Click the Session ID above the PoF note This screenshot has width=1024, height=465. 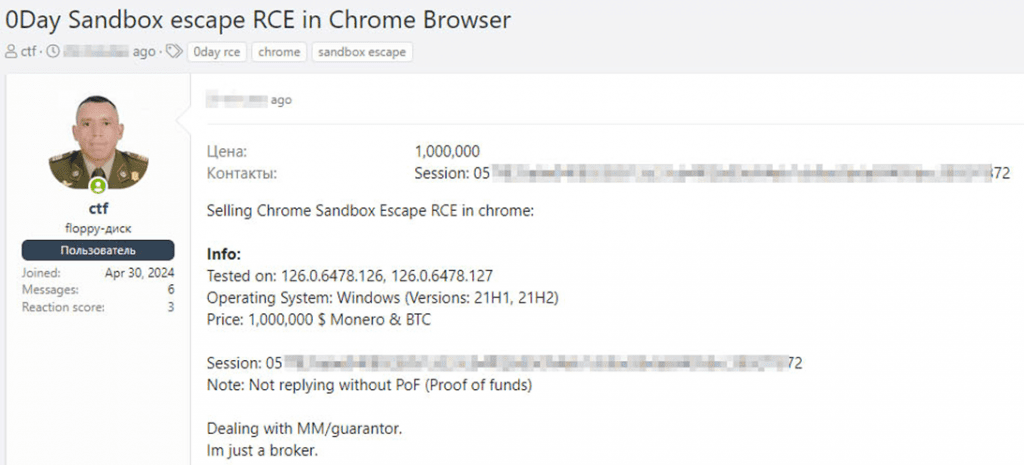pos(504,362)
